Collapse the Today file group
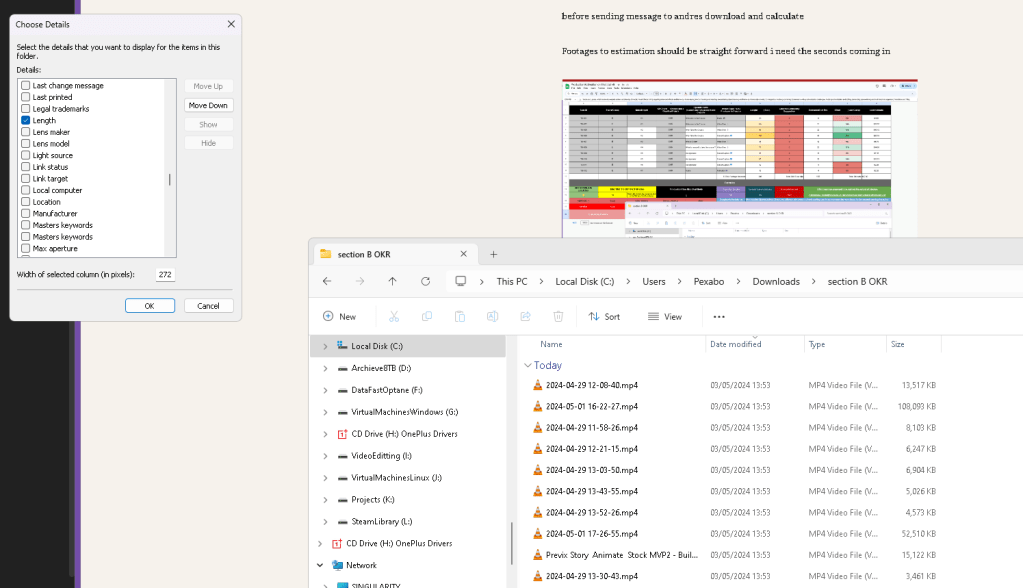1023x588 pixels. coord(527,365)
